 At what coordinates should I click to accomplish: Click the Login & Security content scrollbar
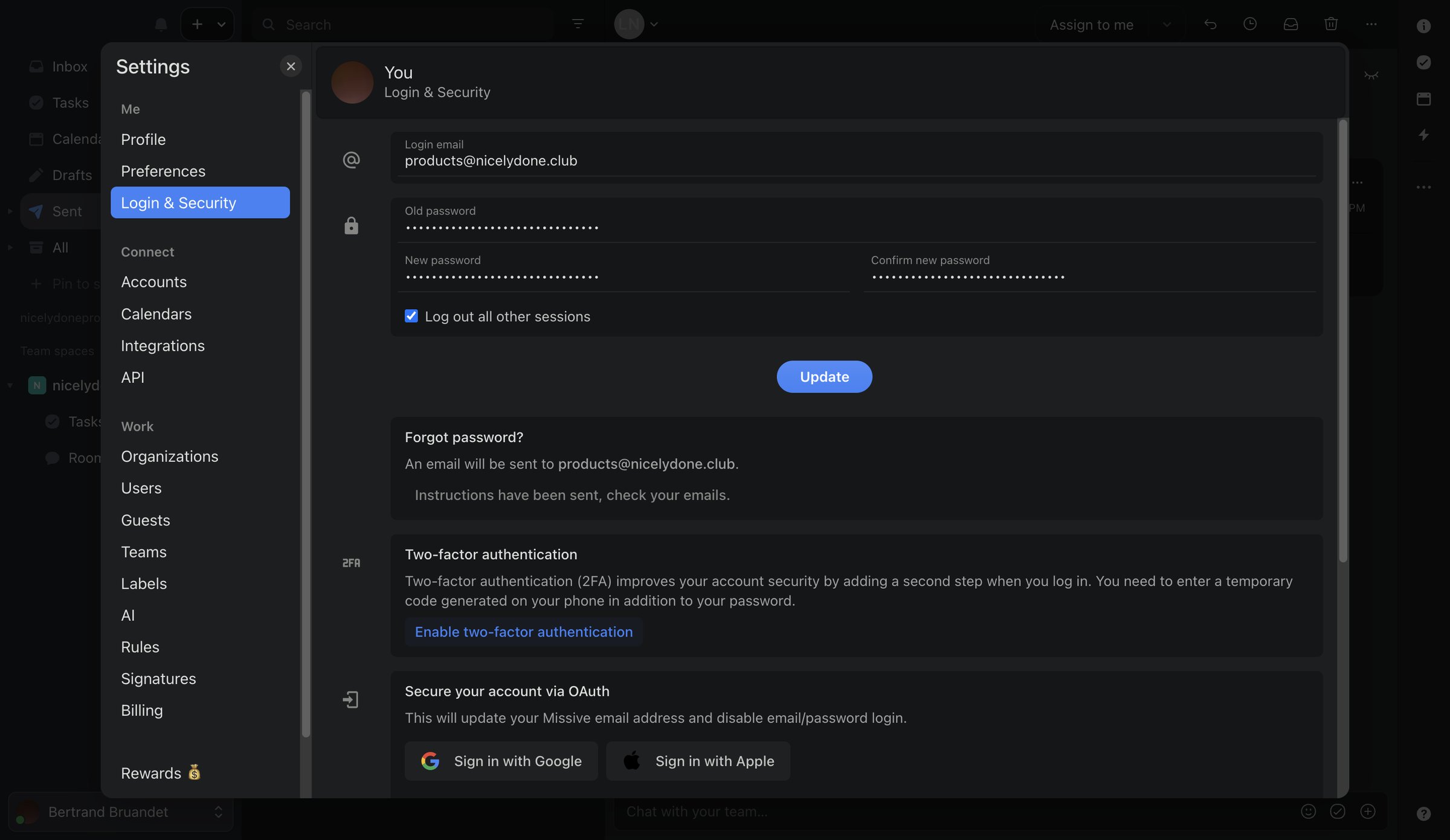tap(1342, 341)
